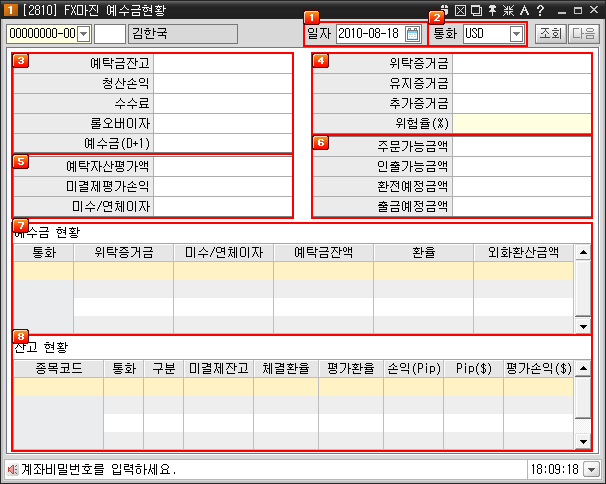The width and height of the screenshot is (606, 484).
Task: Click up arrow of 잔고 현황 scrollbar
Action: coord(583,368)
